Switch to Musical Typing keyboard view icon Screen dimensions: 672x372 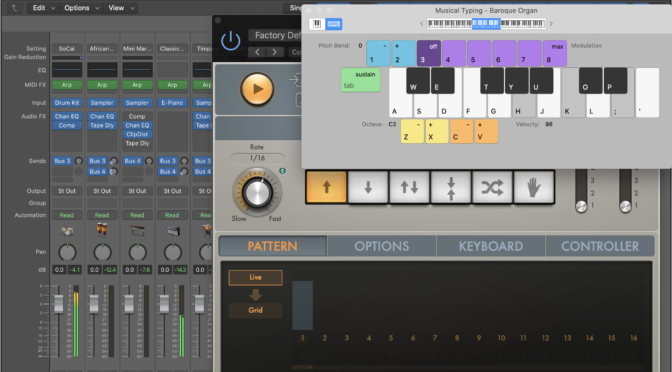tap(333, 24)
